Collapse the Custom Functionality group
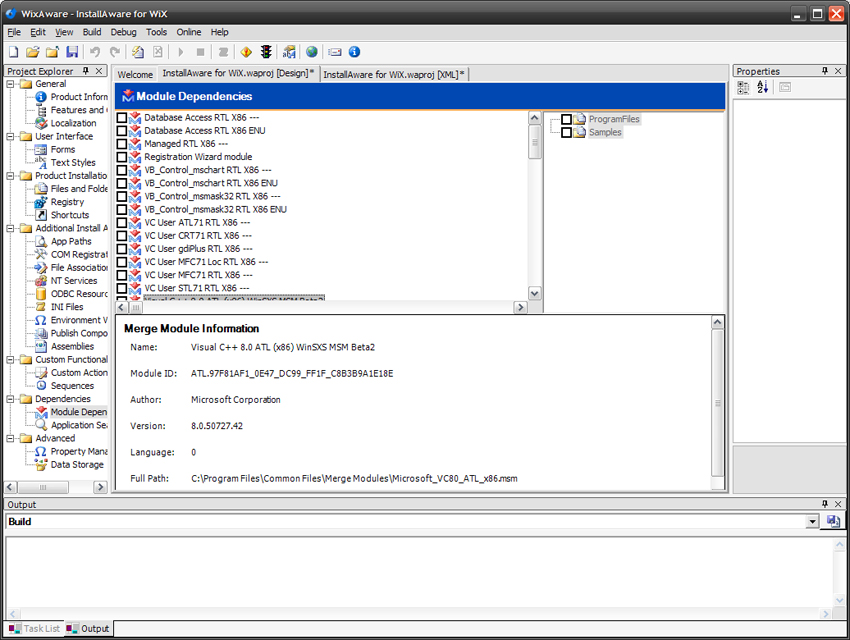 (x=10, y=359)
